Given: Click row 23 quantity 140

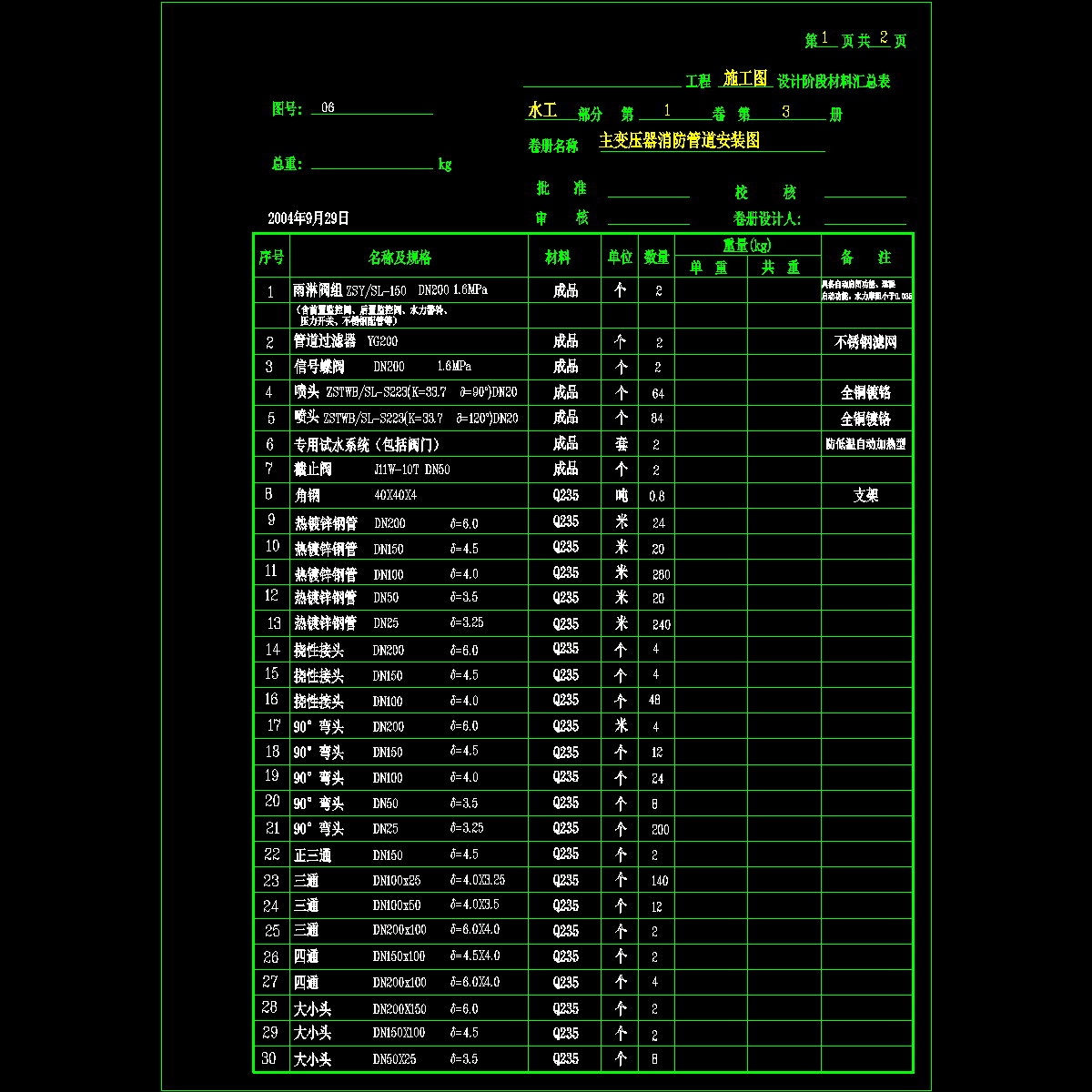Looking at the screenshot, I should coord(661,881).
